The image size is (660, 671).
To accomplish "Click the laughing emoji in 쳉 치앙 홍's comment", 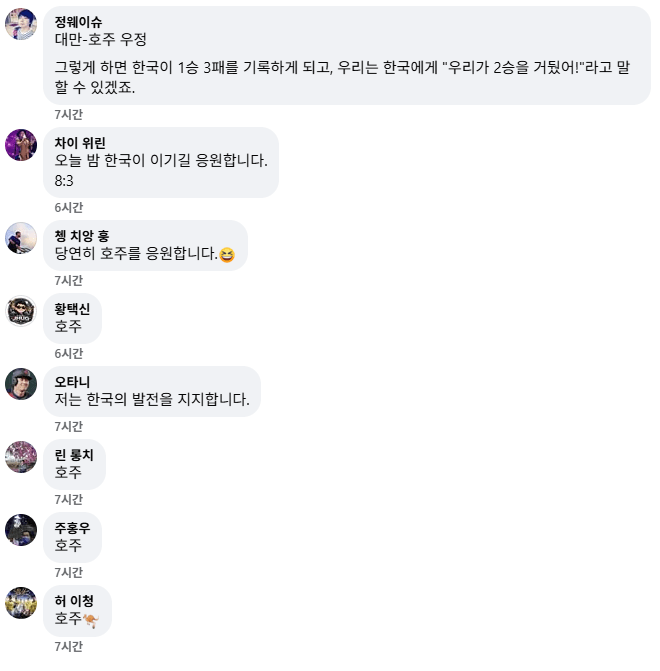I will click(226, 255).
